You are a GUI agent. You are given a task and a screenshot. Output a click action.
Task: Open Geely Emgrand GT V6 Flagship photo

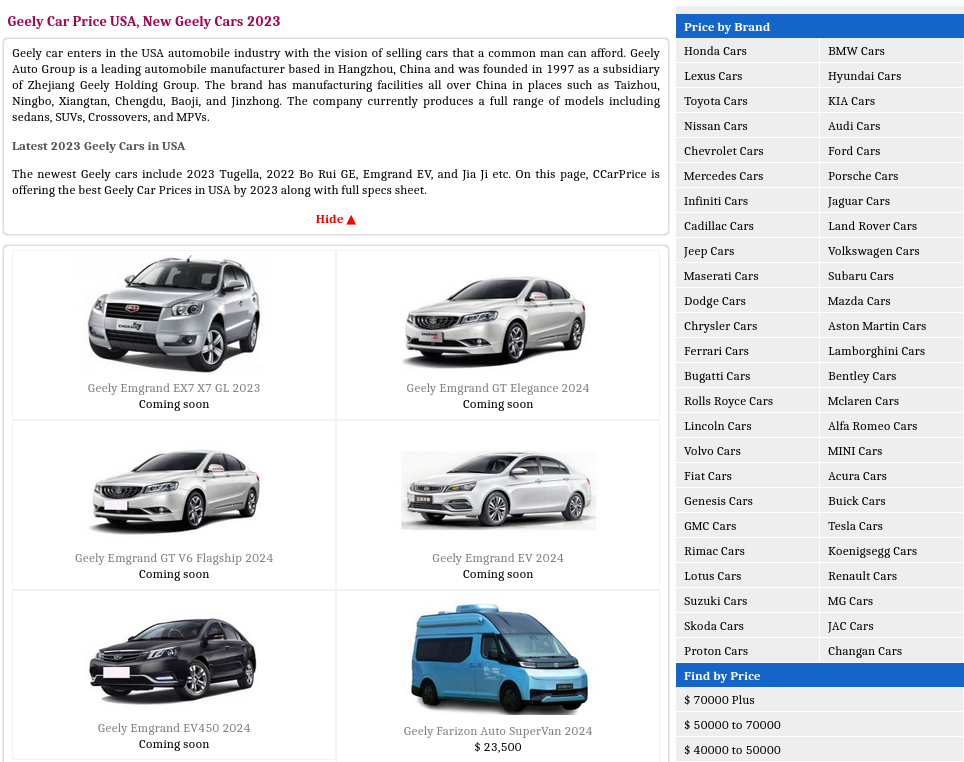(174, 490)
